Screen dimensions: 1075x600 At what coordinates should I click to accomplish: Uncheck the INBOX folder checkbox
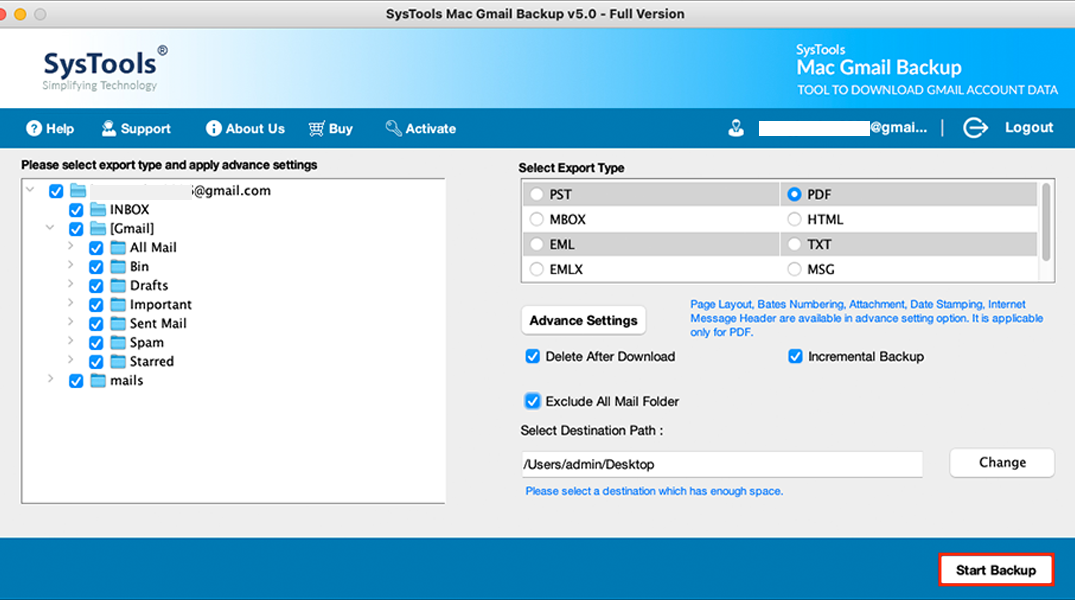(76, 210)
